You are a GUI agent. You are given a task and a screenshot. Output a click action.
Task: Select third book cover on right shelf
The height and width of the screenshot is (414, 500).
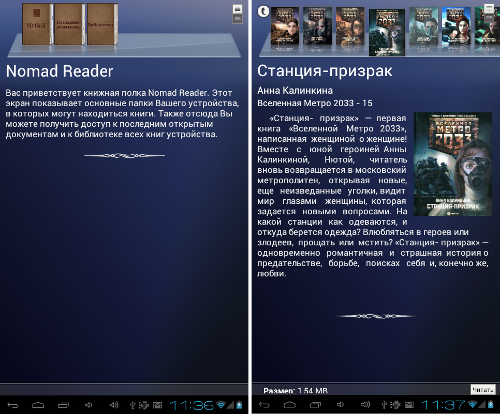[350, 26]
